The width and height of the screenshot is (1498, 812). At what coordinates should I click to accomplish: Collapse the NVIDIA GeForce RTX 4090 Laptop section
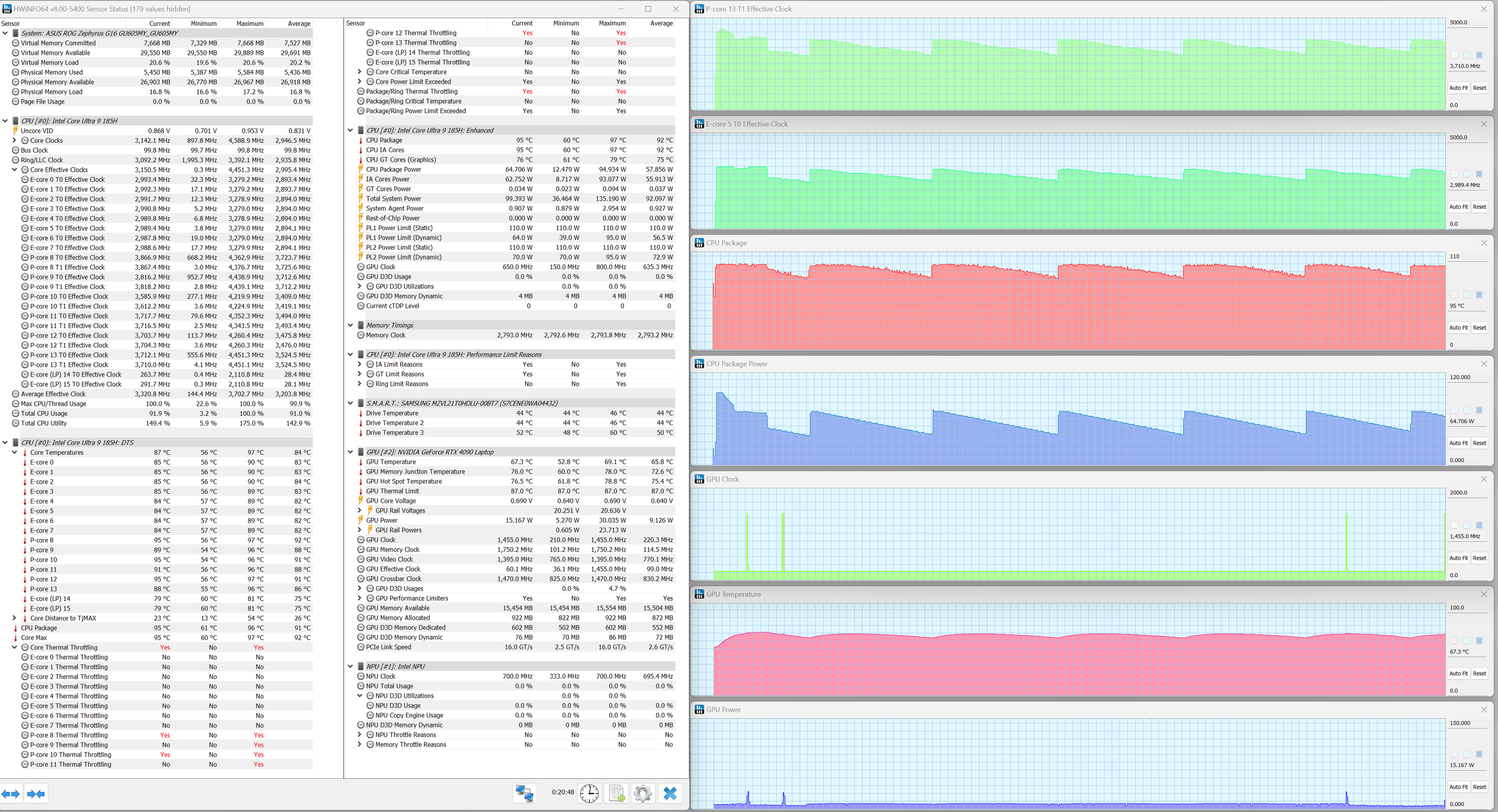tap(350, 452)
